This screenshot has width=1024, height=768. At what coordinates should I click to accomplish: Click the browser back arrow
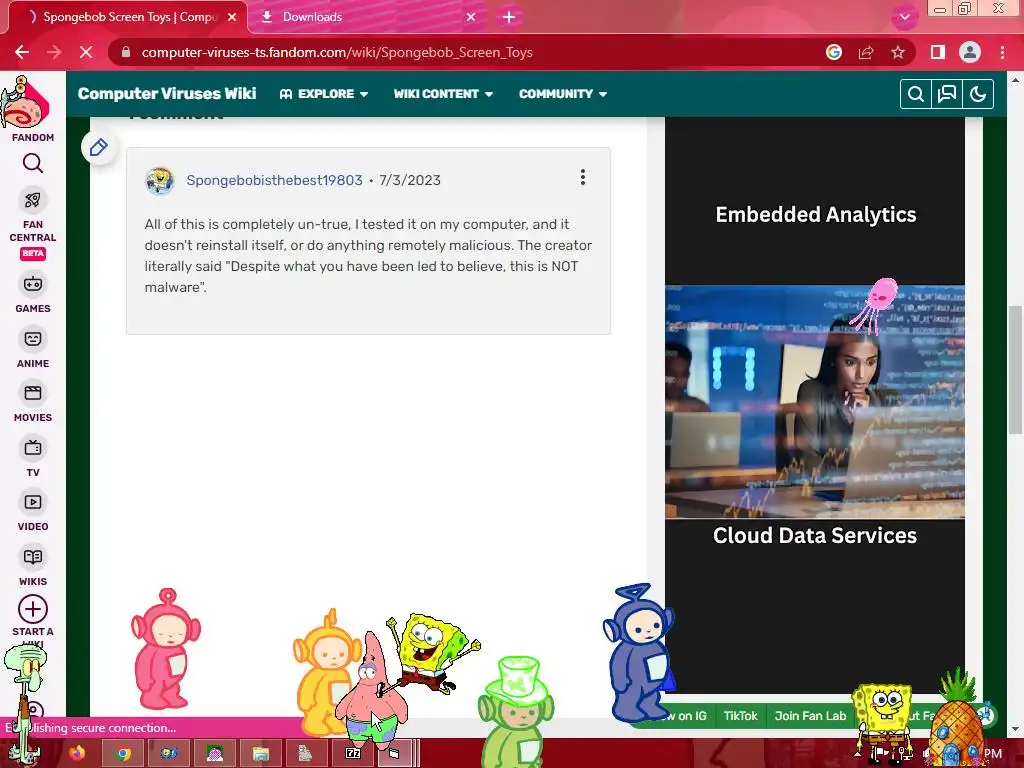pyautogui.click(x=22, y=52)
